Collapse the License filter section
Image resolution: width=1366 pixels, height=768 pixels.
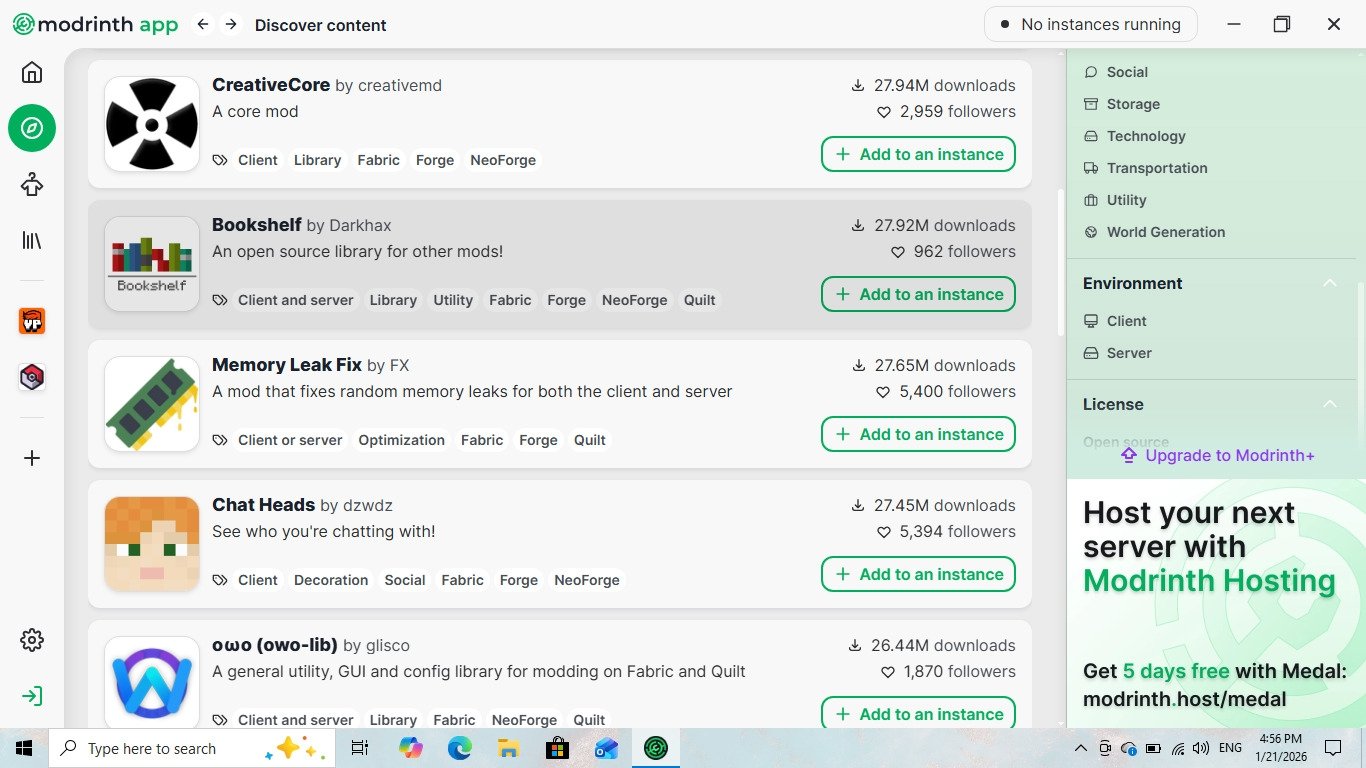(1330, 404)
